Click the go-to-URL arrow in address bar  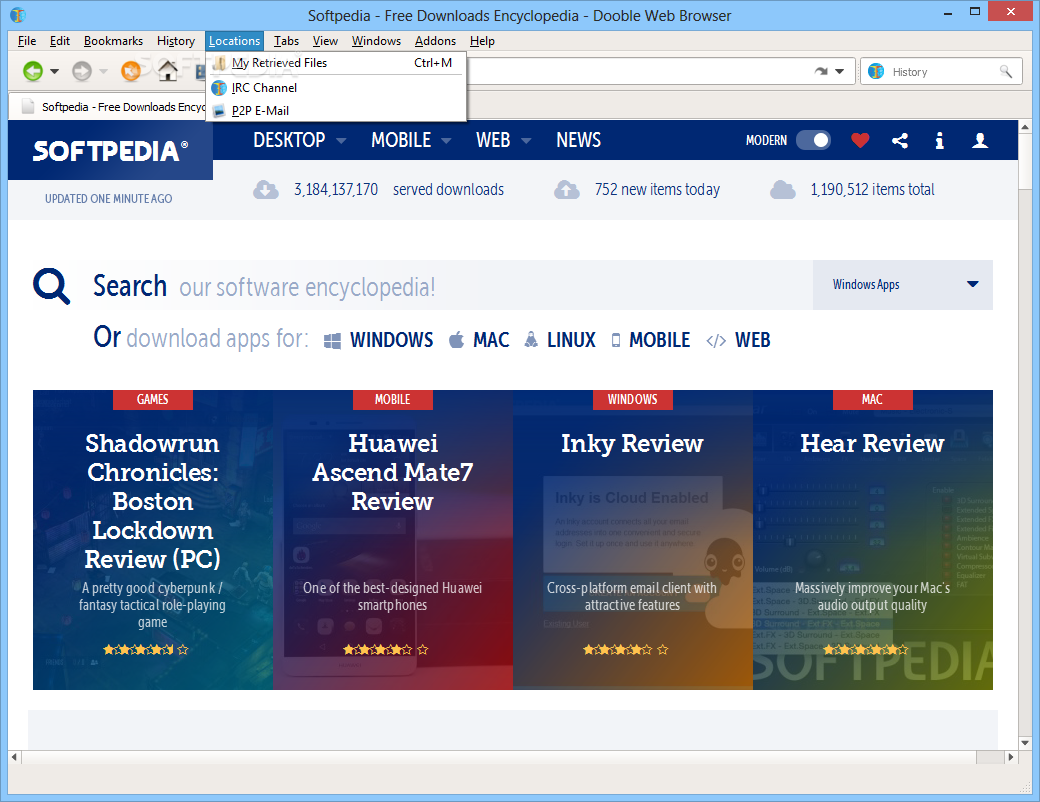pyautogui.click(x=821, y=72)
